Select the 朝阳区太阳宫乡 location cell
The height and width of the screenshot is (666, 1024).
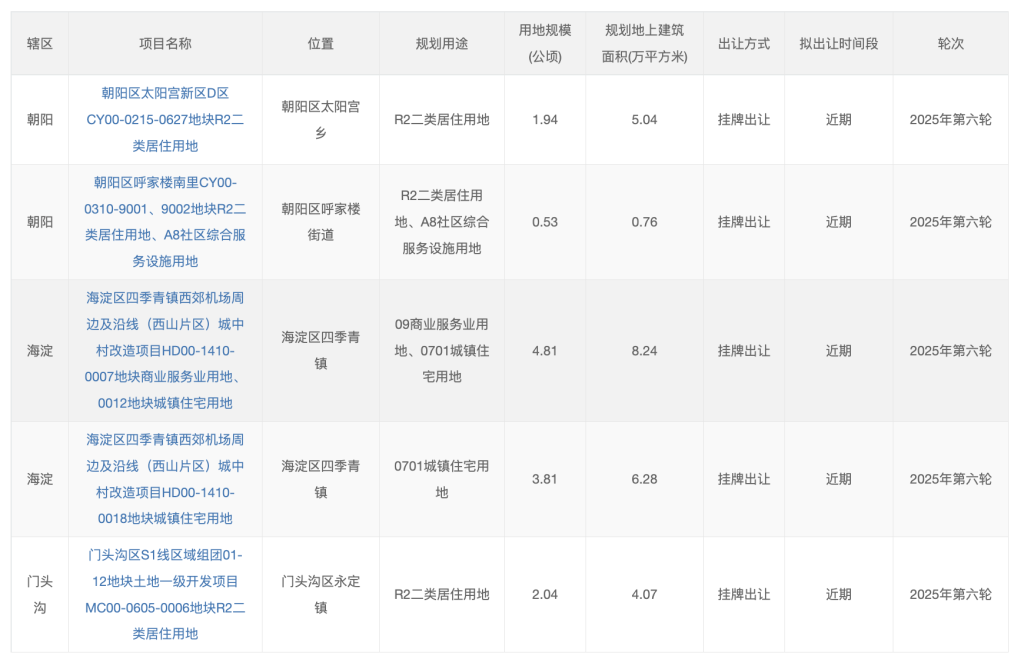pos(321,119)
